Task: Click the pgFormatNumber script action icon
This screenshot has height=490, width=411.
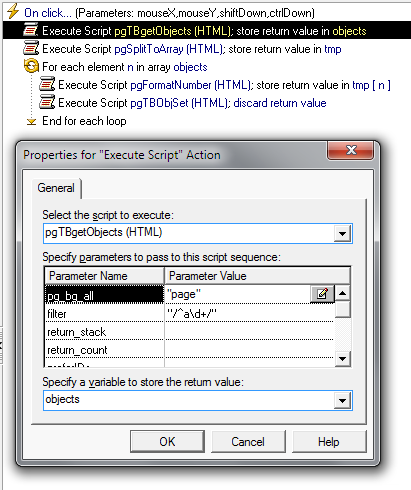Action: click(x=47, y=84)
